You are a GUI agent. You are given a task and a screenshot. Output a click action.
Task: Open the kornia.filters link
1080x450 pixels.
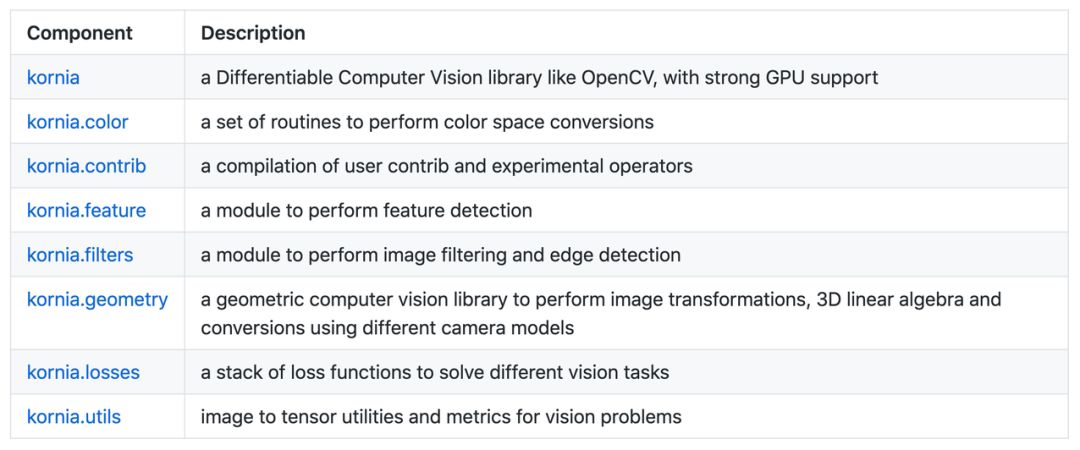pos(80,255)
